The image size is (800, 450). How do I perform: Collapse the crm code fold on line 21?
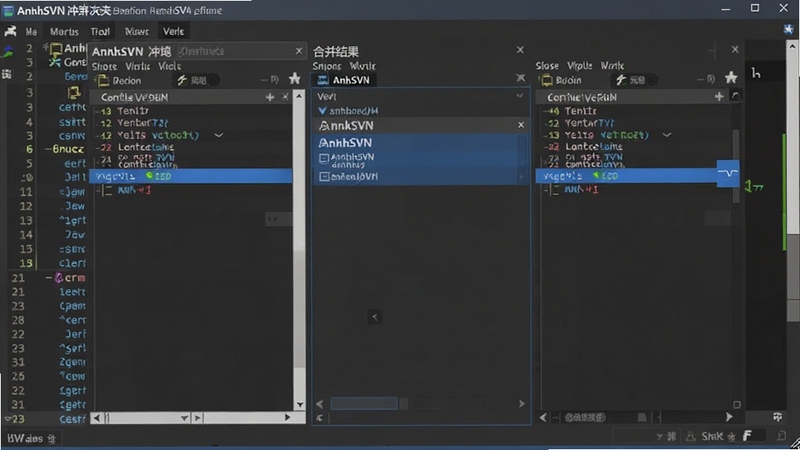click(48, 278)
